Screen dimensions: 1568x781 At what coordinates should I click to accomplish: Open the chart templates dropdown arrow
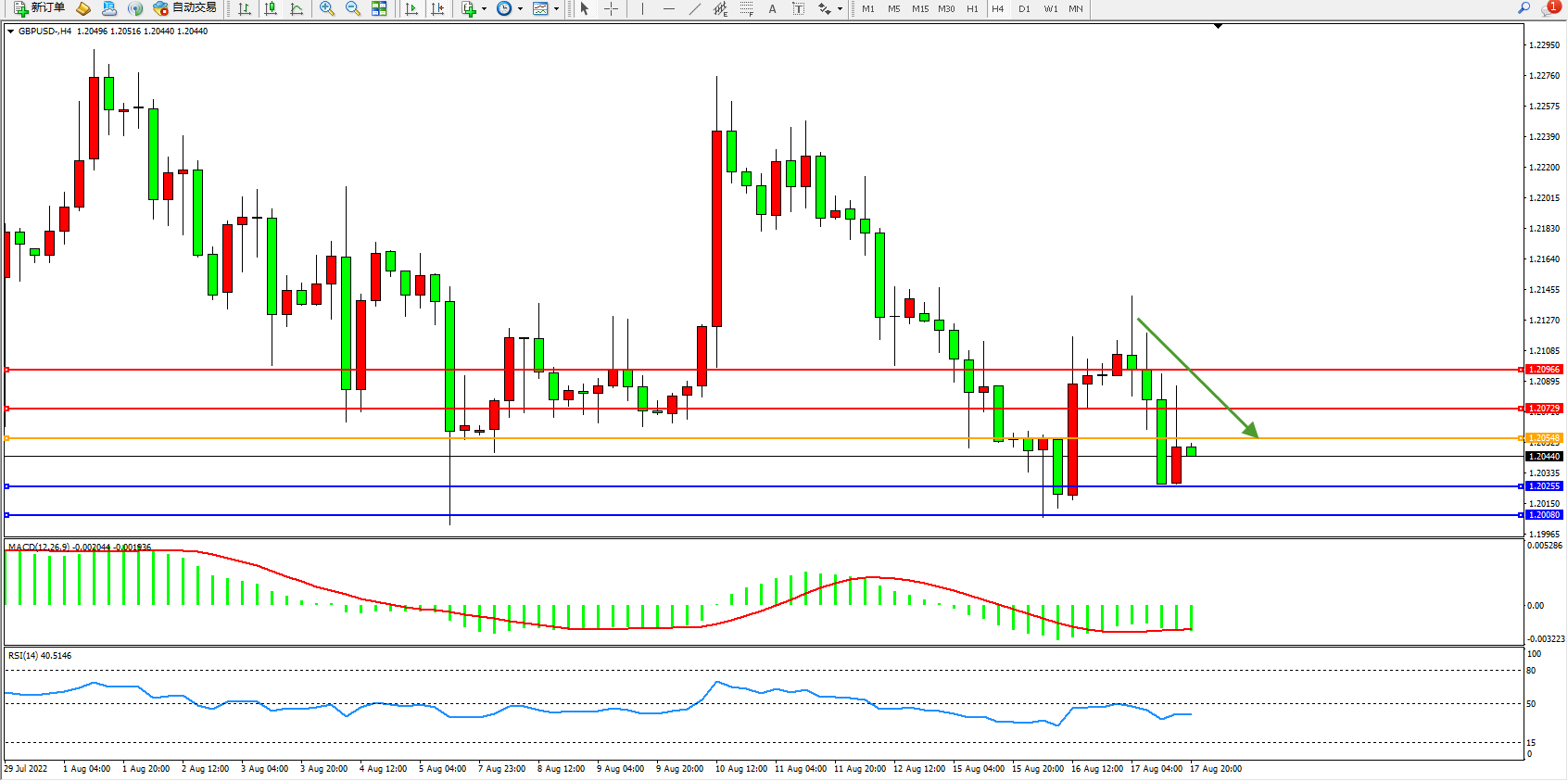coord(556,9)
